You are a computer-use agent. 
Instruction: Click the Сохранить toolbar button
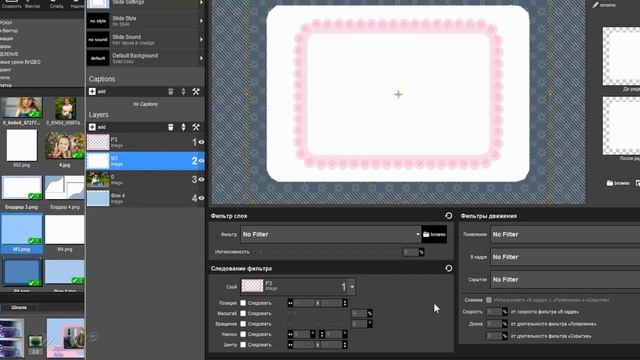tap(11, 4)
